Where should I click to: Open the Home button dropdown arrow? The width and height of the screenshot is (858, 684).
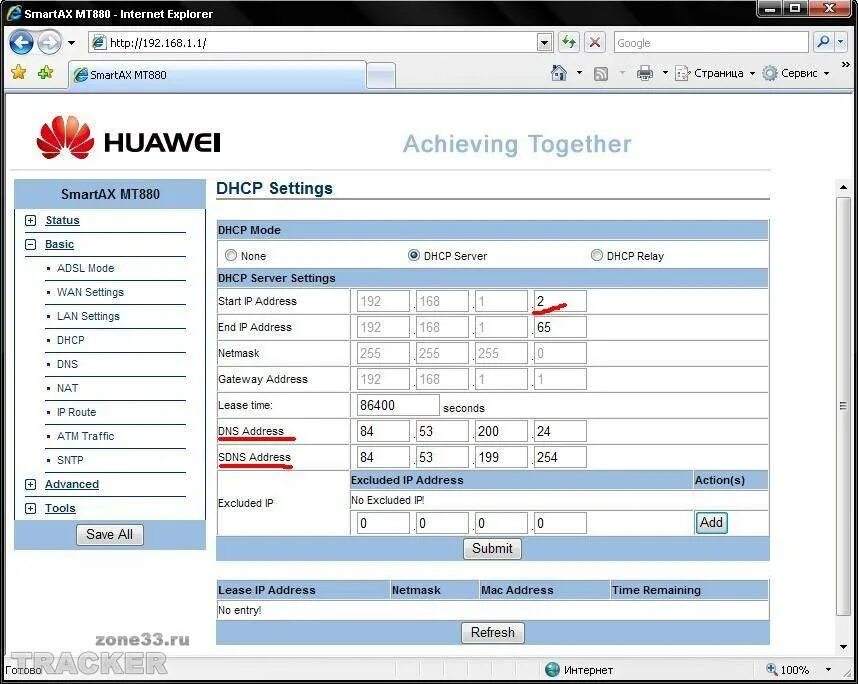[579, 73]
